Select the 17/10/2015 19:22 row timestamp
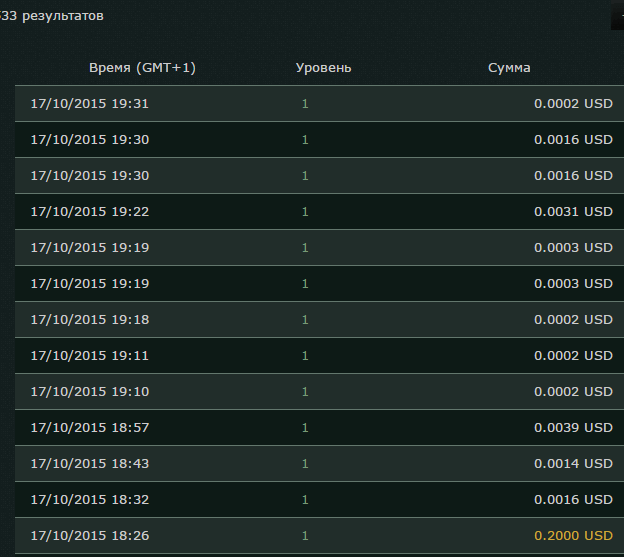This screenshot has height=557, width=624. click(x=90, y=212)
